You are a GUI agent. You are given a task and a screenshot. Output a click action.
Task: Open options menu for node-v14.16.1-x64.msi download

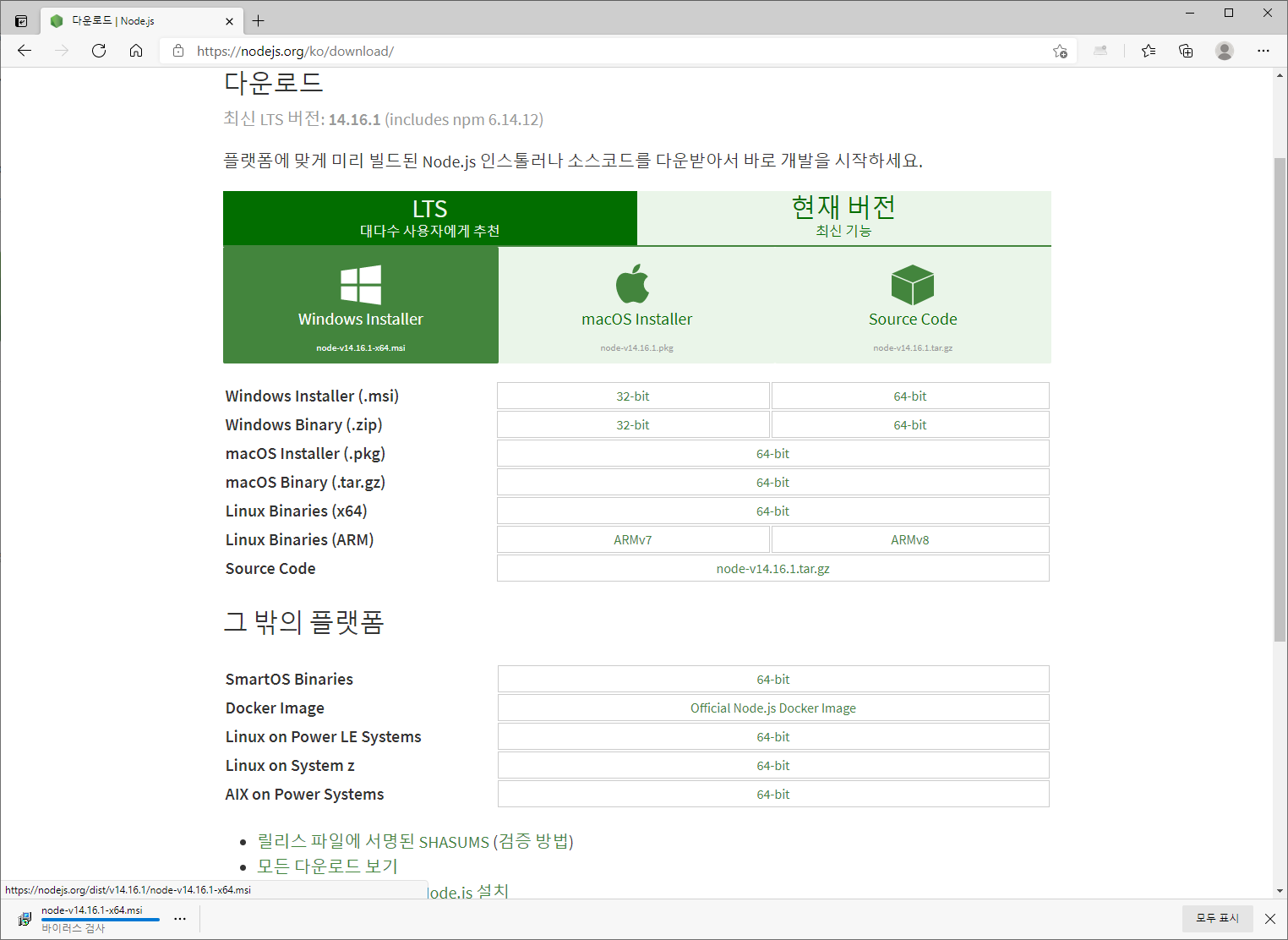tap(180, 918)
